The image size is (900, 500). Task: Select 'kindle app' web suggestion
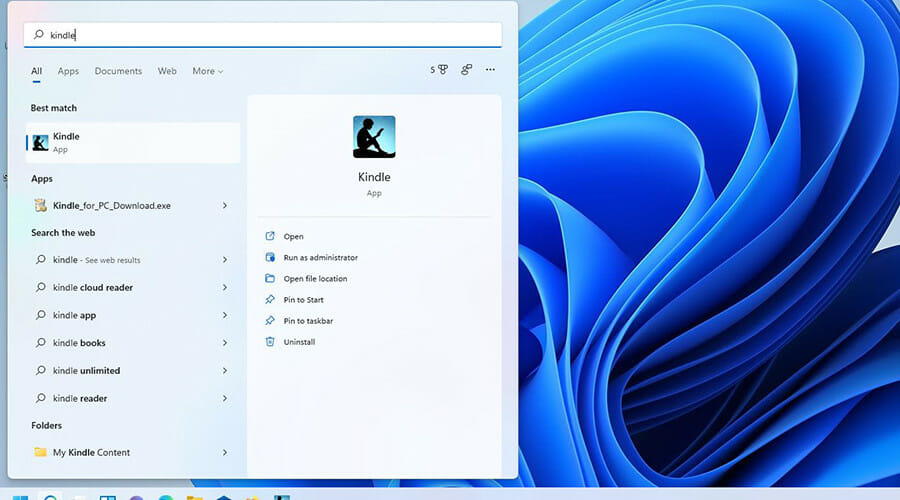pos(133,315)
